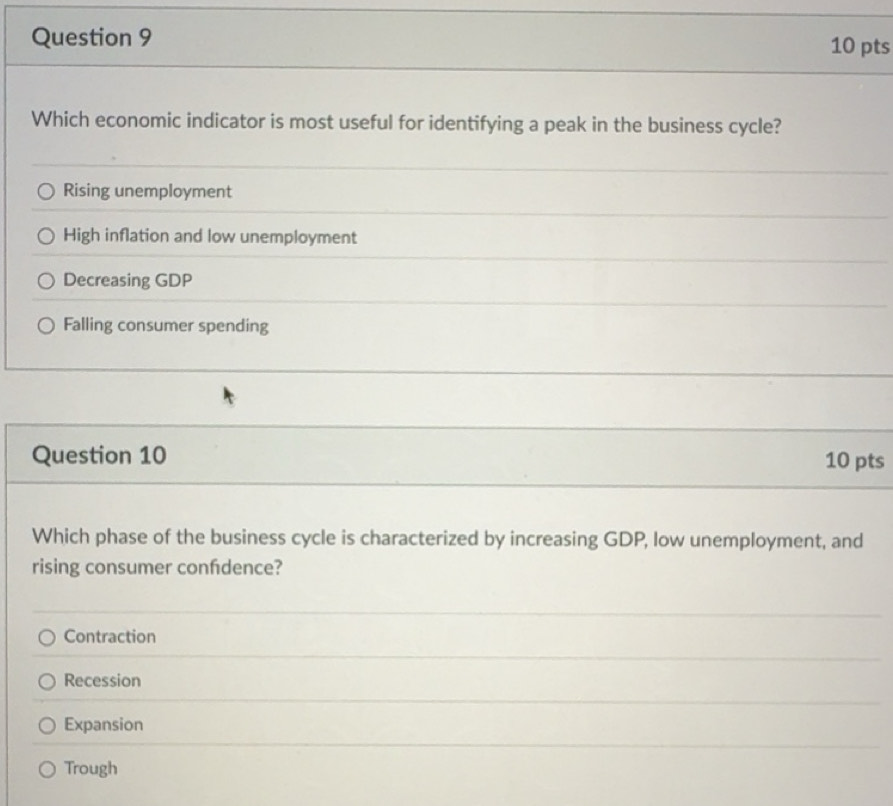Select the Contraction radio circle

[x=47, y=637]
